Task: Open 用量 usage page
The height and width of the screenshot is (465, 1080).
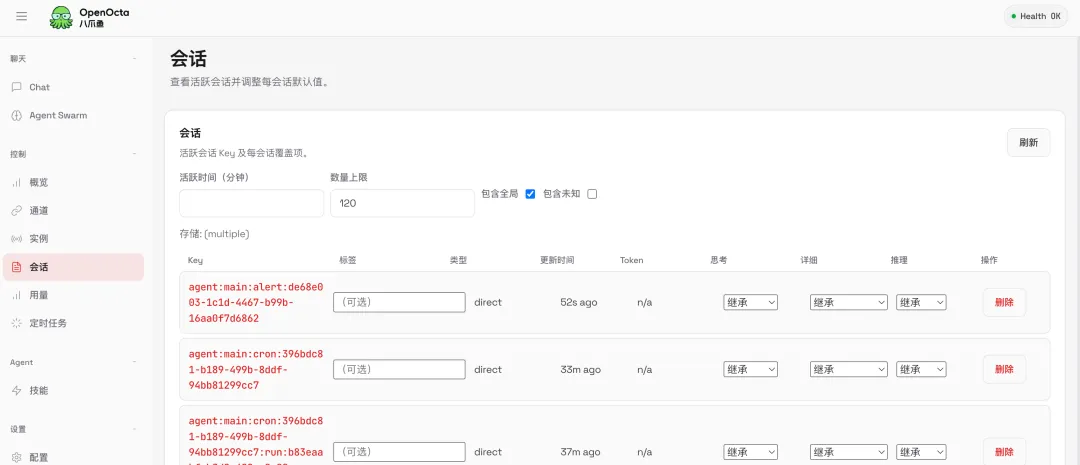Action: tap(39, 295)
